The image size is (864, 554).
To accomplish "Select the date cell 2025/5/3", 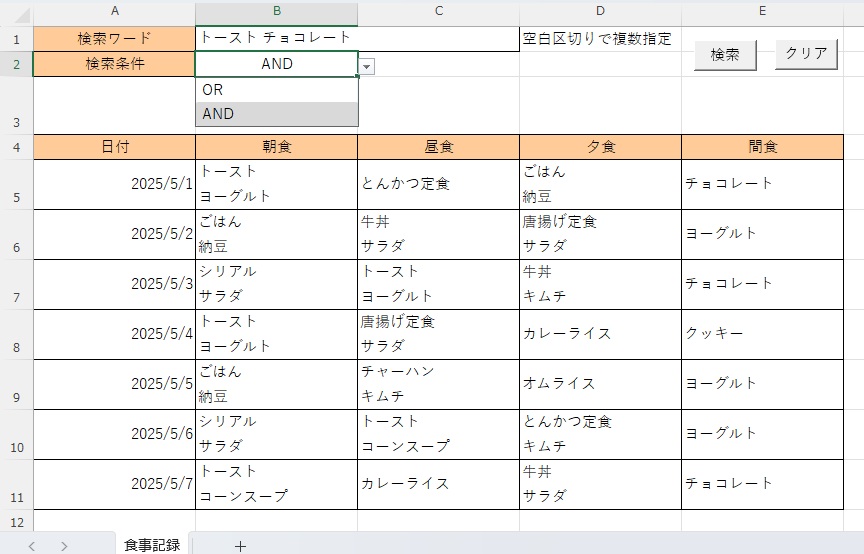I will pos(115,284).
